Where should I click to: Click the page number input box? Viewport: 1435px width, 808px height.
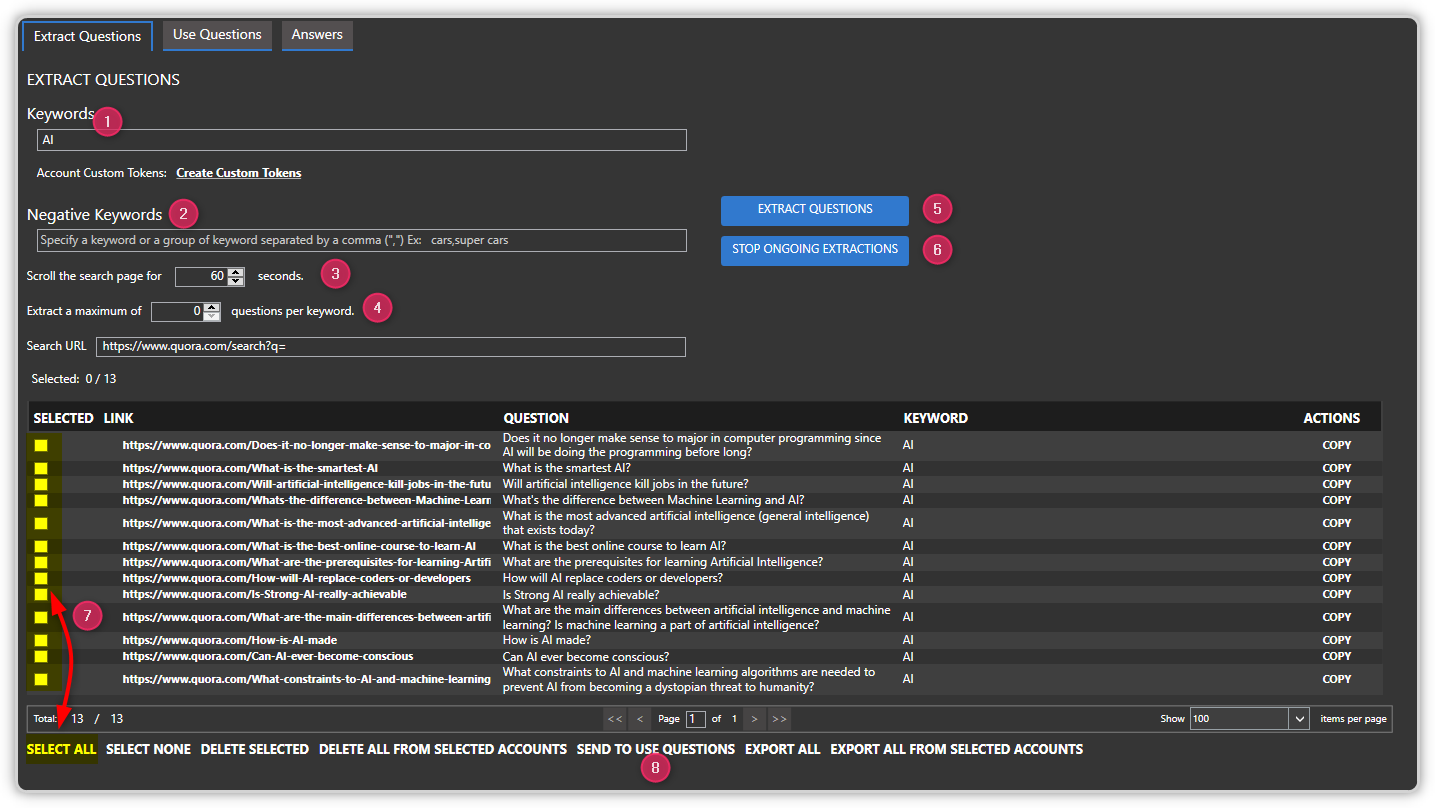point(695,719)
